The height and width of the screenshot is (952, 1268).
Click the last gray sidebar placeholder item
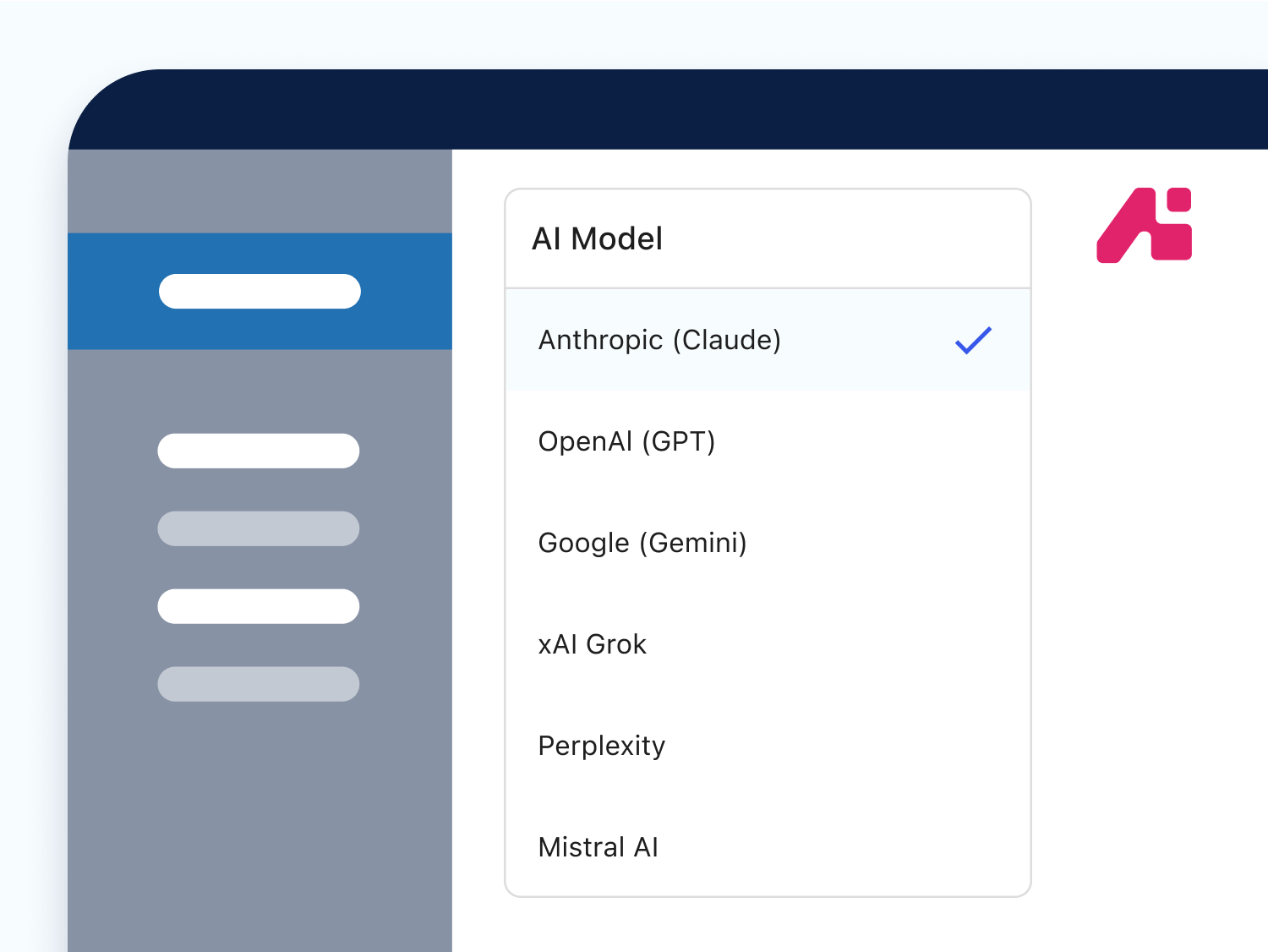(259, 684)
